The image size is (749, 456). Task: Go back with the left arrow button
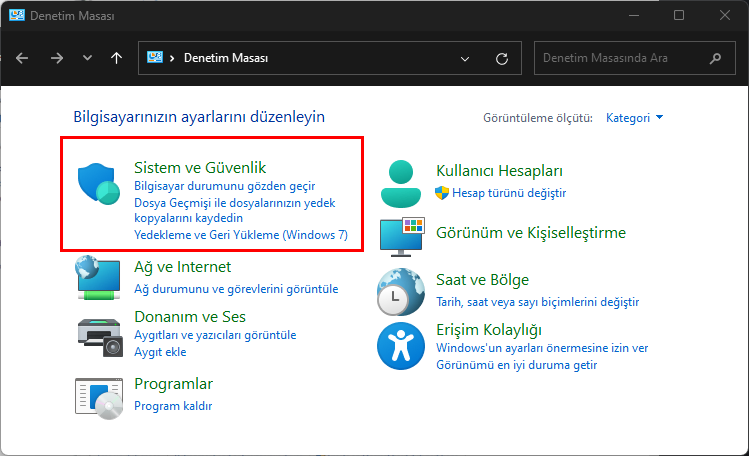(22, 58)
